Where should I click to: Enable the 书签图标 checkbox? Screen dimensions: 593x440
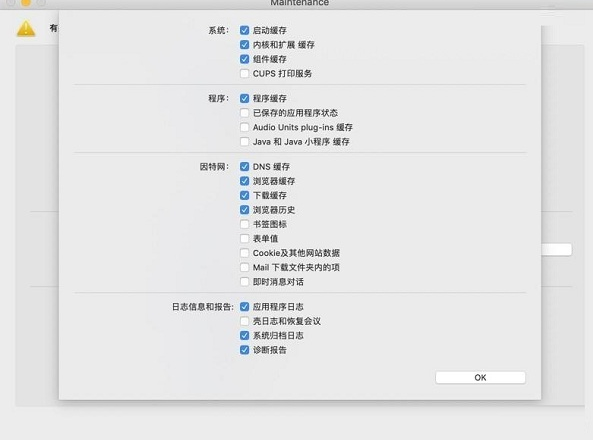[x=244, y=224]
